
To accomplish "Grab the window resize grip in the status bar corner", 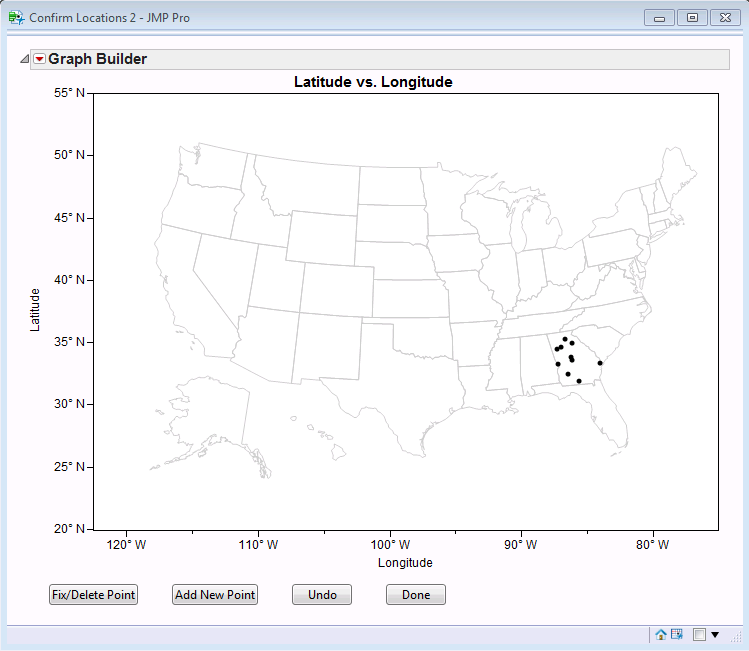I will (x=736, y=637).
